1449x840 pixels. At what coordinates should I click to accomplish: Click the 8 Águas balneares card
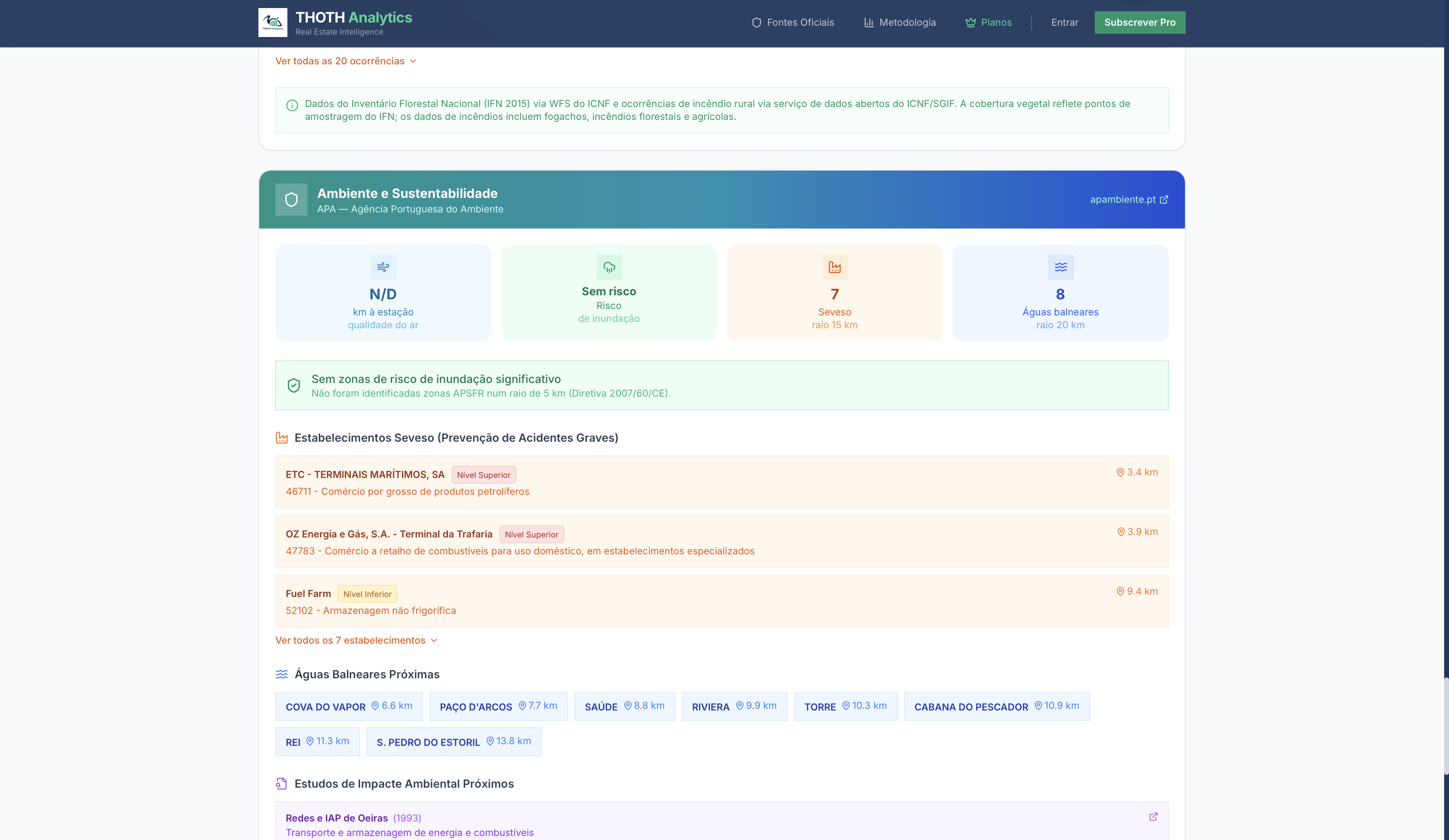[1061, 293]
